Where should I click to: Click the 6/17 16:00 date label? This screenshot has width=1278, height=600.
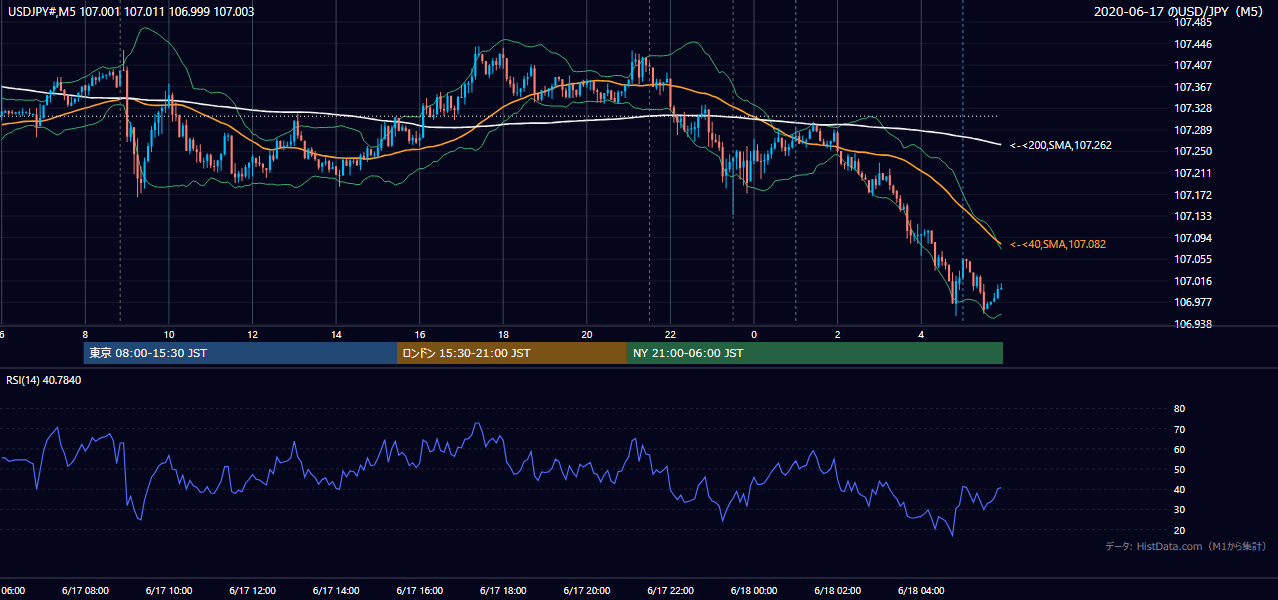point(419,591)
